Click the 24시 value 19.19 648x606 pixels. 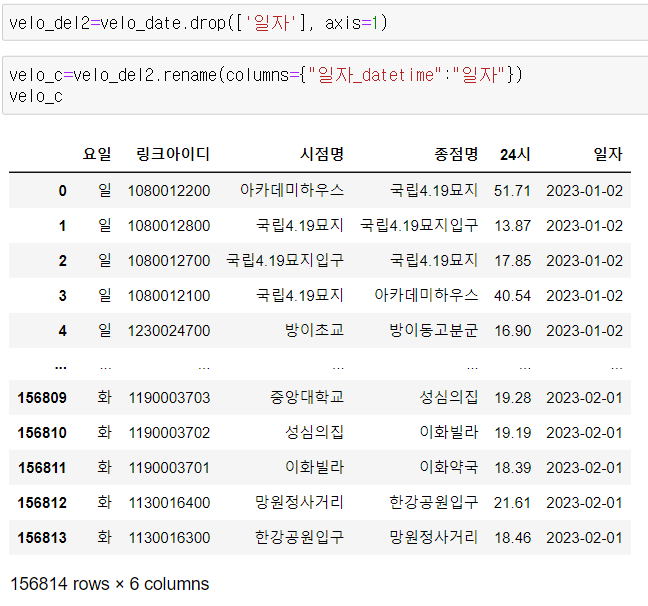pyautogui.click(x=512, y=433)
